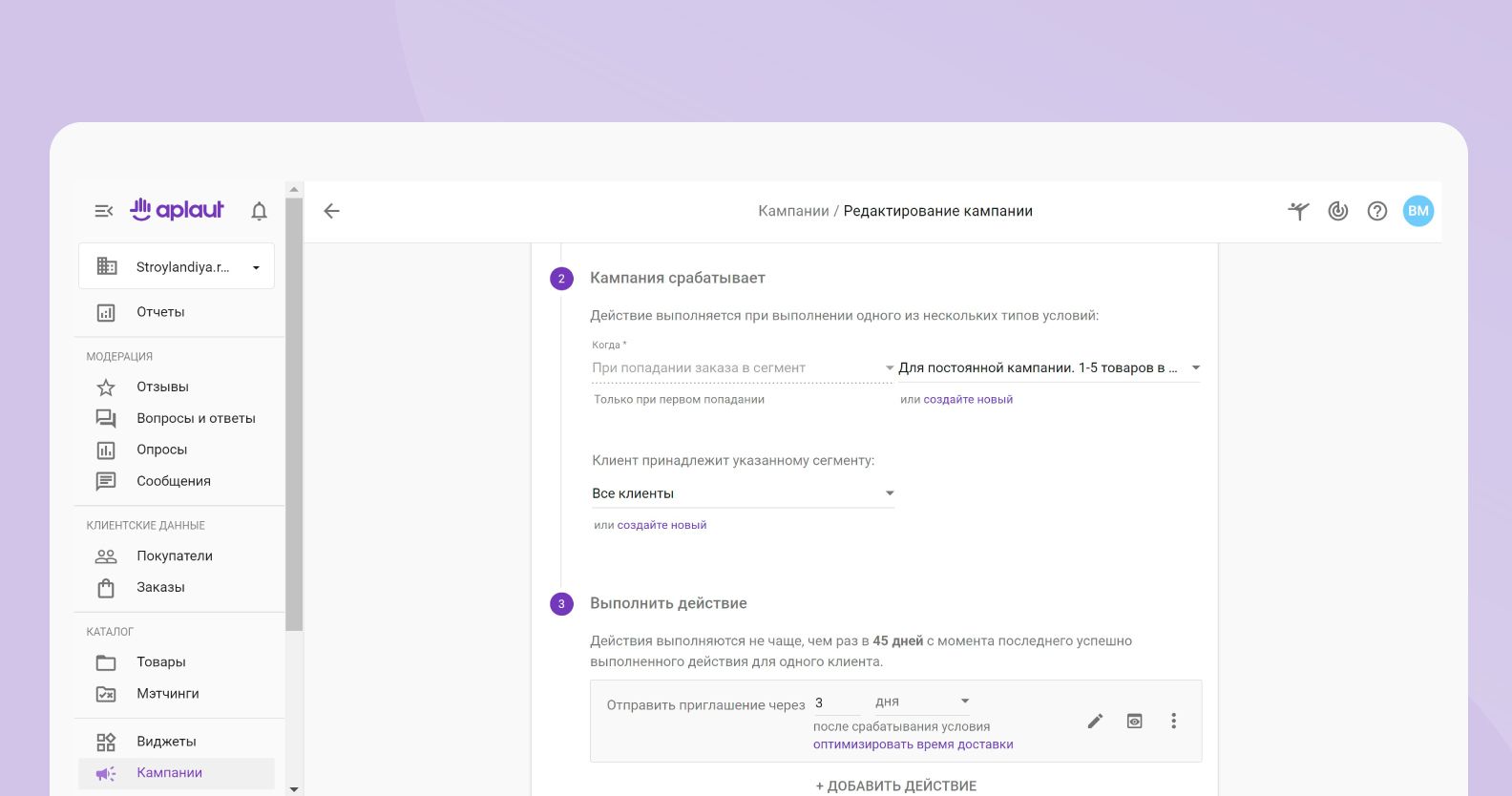The image size is (1512, 796).
Task: Open action more options dots
Action: [1173, 722]
